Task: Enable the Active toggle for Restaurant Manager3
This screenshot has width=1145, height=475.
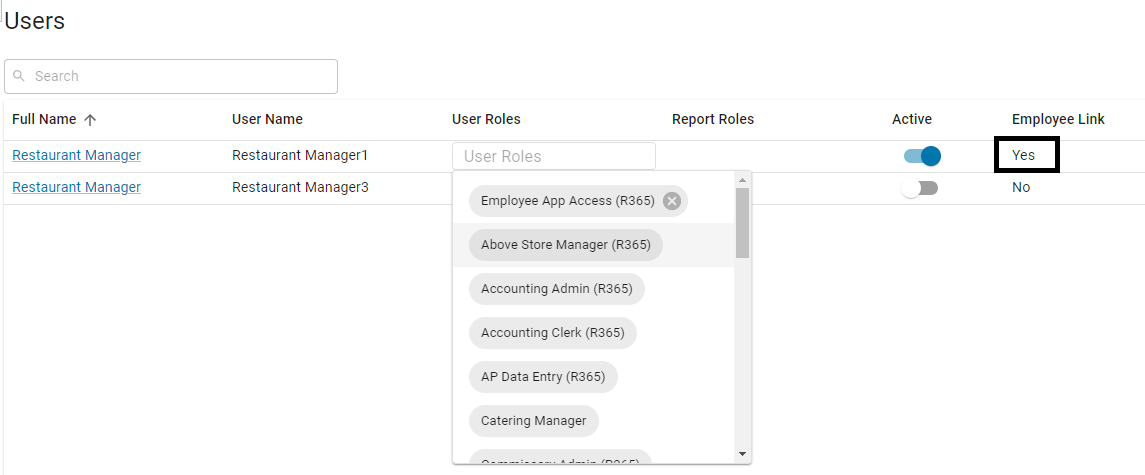Action: coord(920,188)
